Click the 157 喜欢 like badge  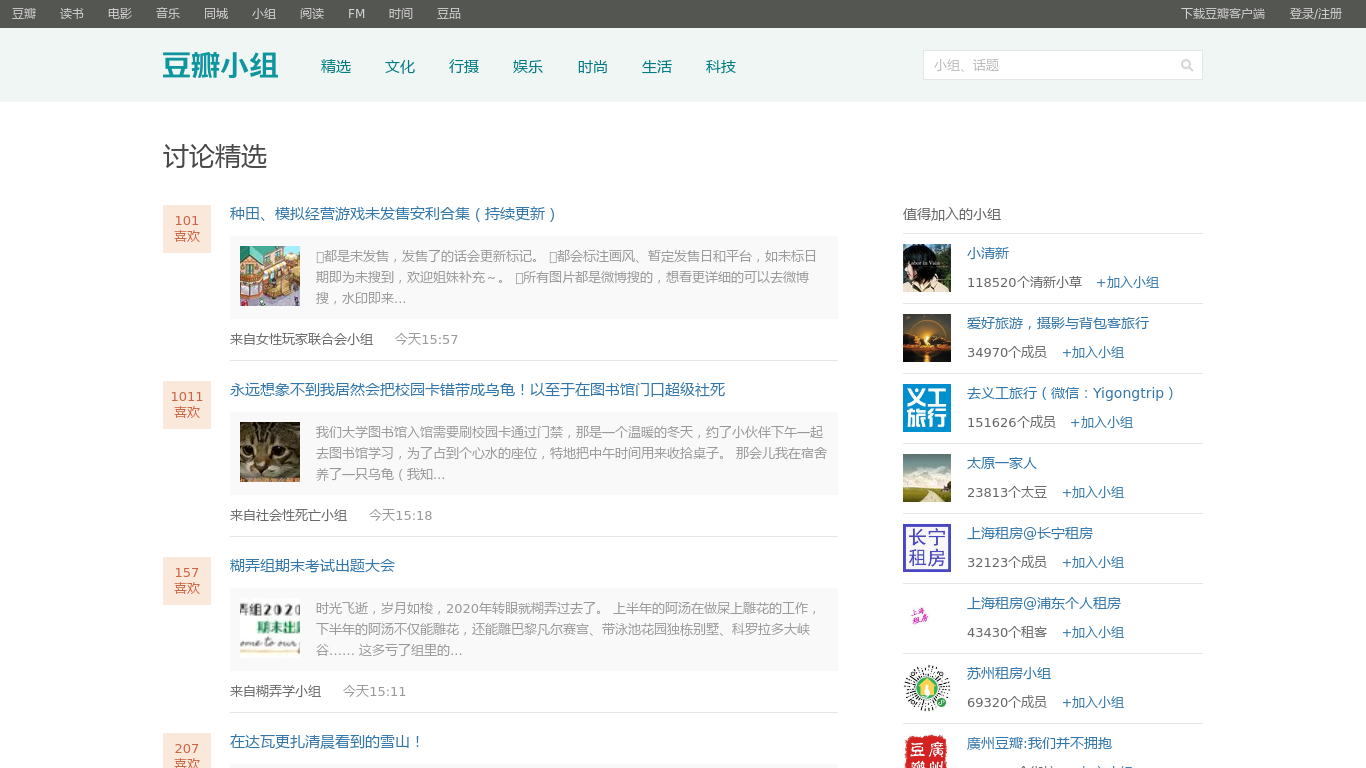coord(187,581)
